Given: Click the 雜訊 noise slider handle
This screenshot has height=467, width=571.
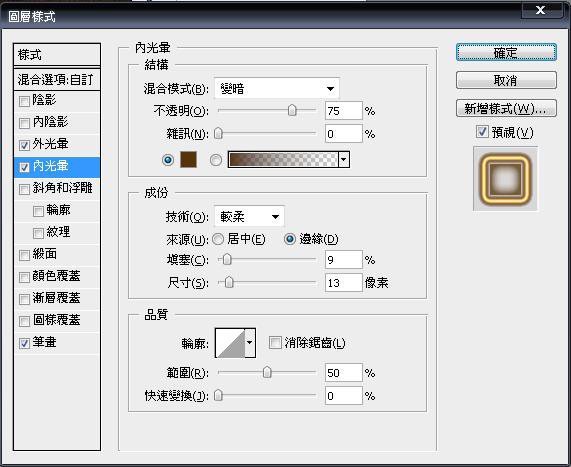Looking at the screenshot, I should pos(218,133).
